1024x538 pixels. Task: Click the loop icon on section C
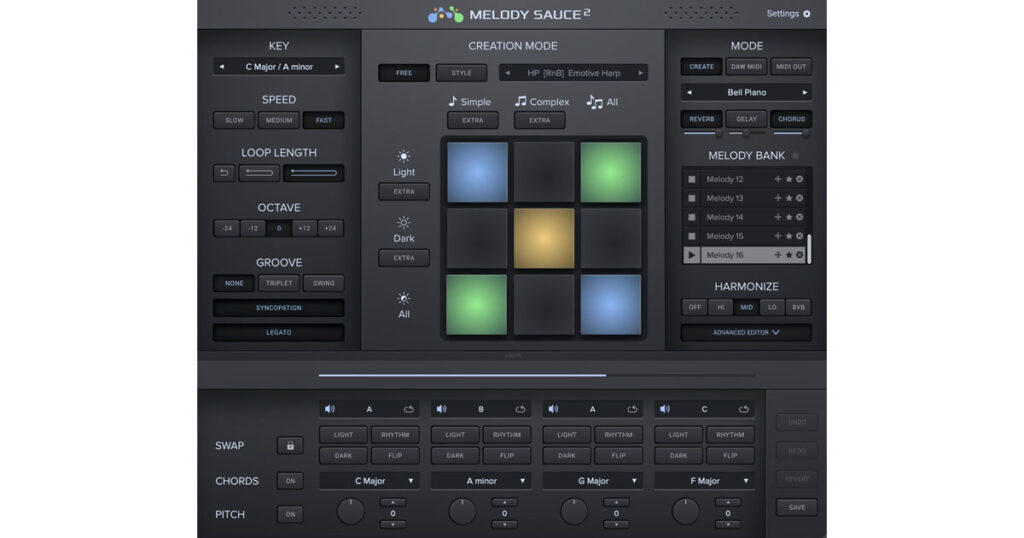(744, 409)
